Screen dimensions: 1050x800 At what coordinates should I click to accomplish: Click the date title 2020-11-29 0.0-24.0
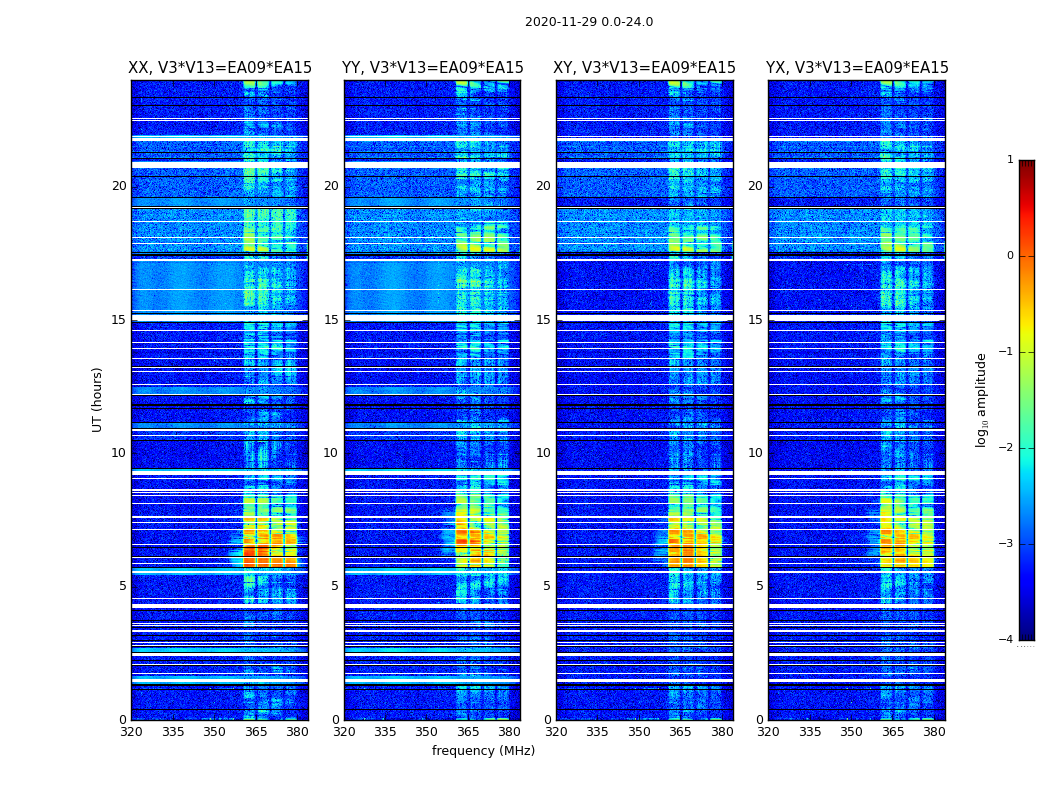click(589, 22)
